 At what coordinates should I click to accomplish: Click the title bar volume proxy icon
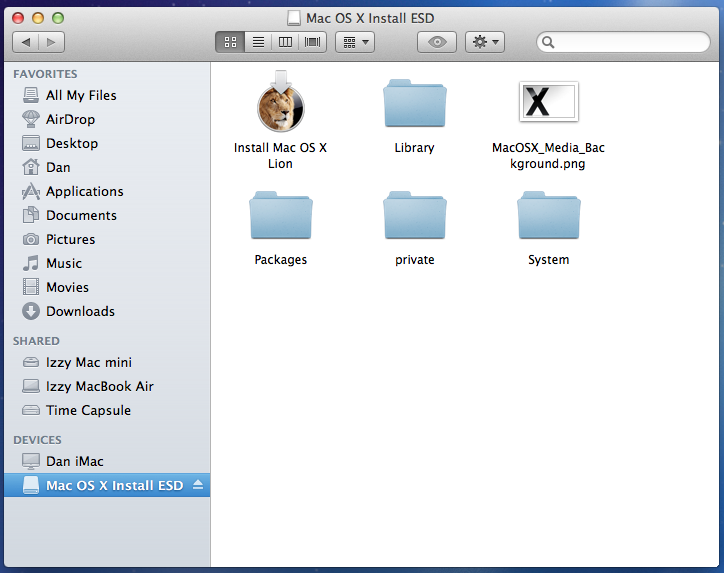293,18
